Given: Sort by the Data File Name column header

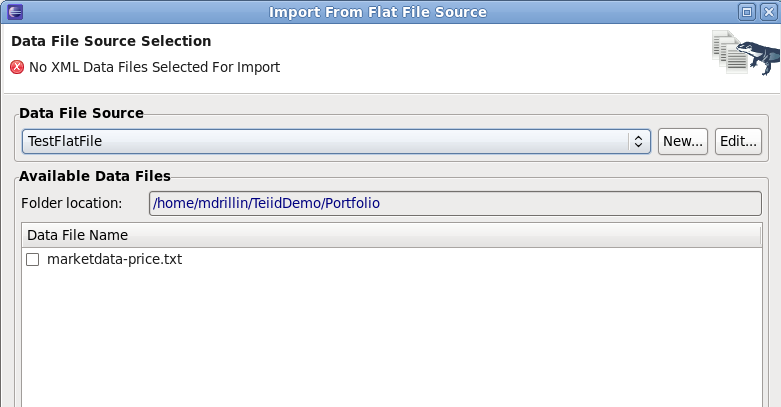Looking at the screenshot, I should pos(390,235).
